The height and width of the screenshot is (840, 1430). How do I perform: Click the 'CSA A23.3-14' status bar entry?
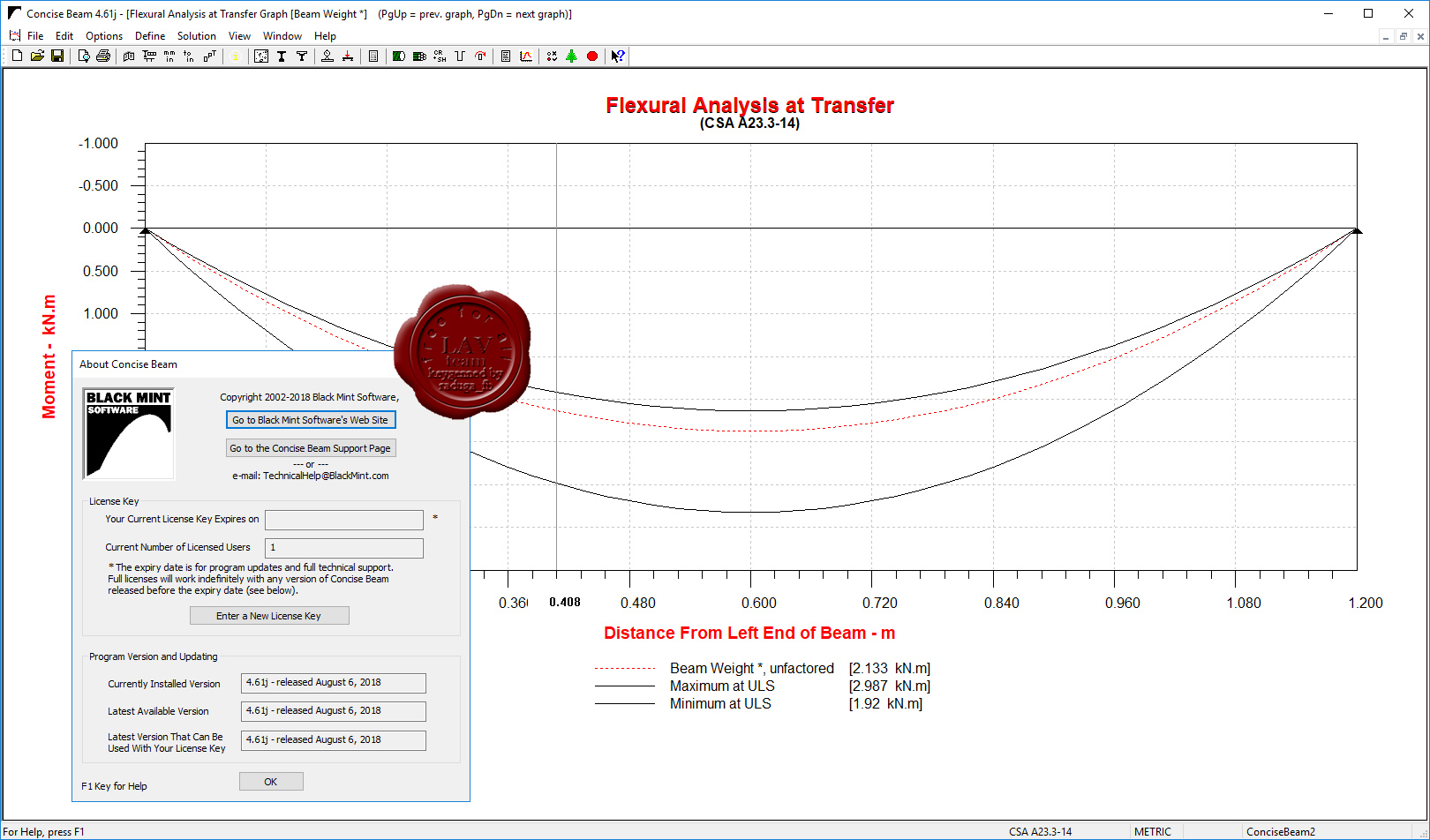1040,832
